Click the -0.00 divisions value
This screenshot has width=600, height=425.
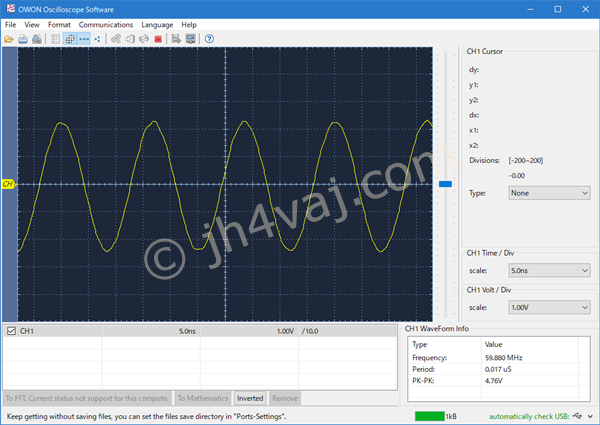coord(517,176)
